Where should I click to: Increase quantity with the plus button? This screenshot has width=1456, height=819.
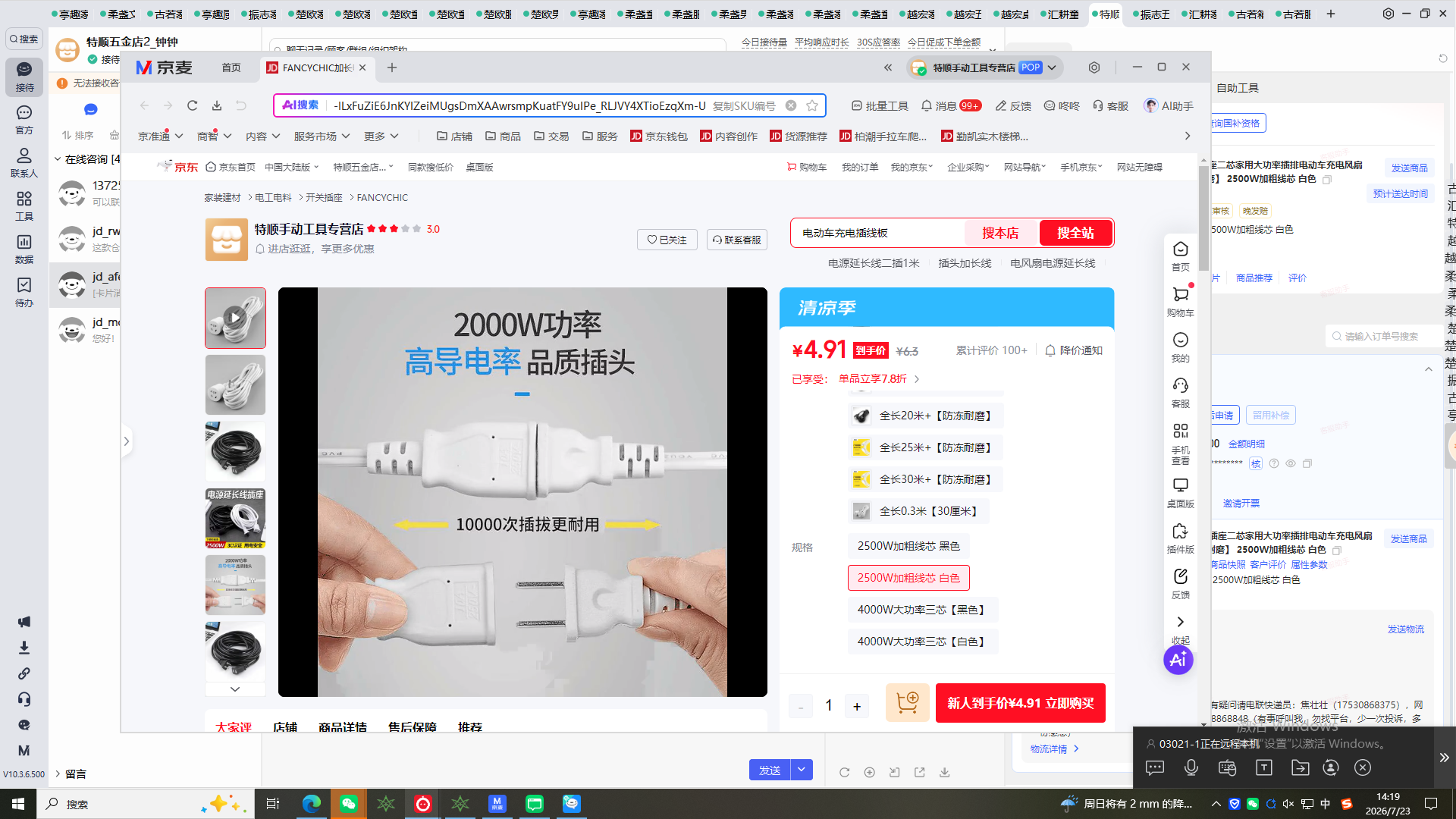click(x=857, y=706)
